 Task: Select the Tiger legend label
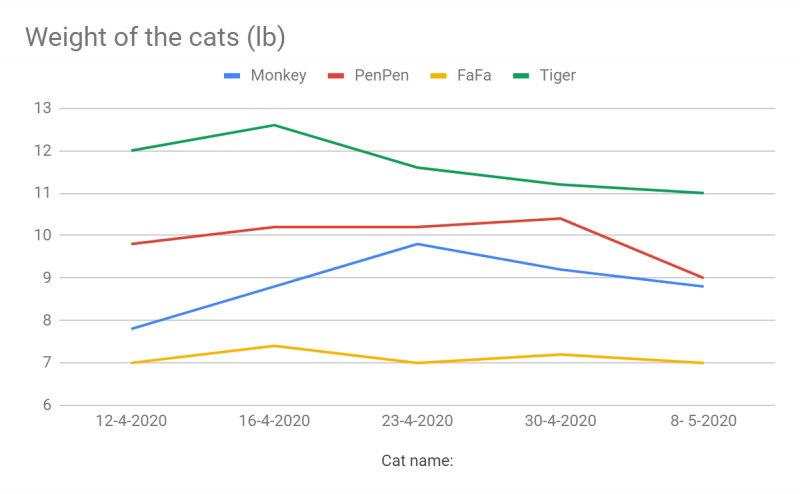tap(557, 76)
